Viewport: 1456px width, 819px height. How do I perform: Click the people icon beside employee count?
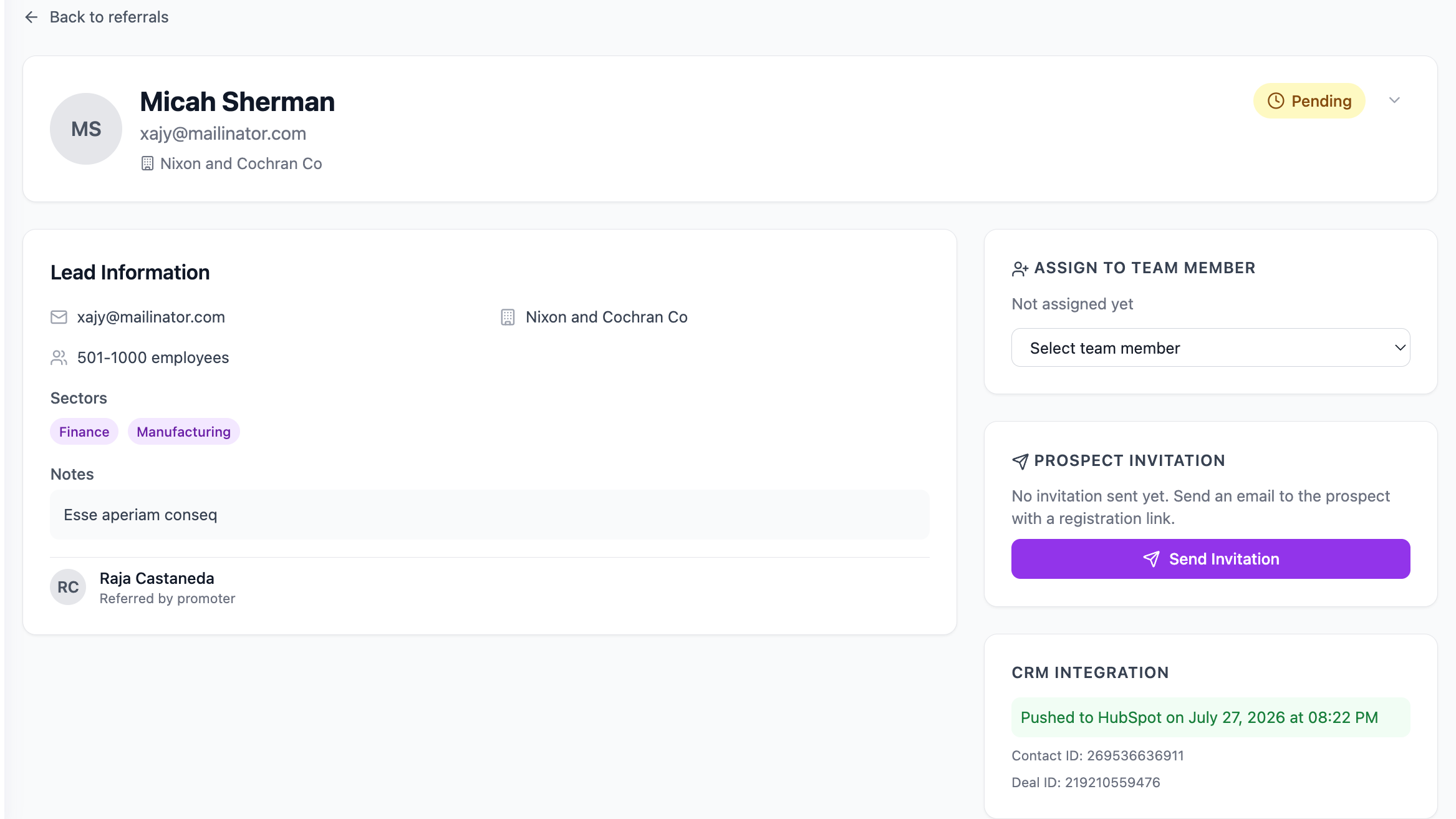(x=59, y=358)
